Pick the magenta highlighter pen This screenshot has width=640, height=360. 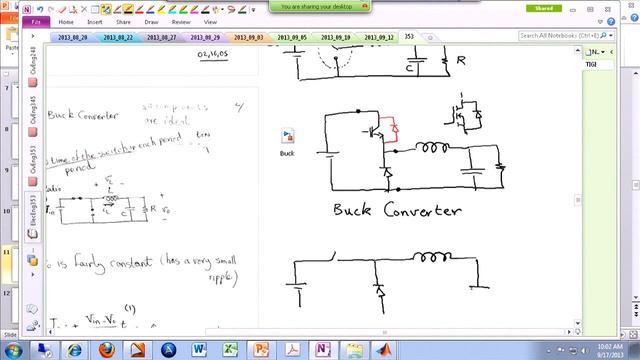(195, 9)
